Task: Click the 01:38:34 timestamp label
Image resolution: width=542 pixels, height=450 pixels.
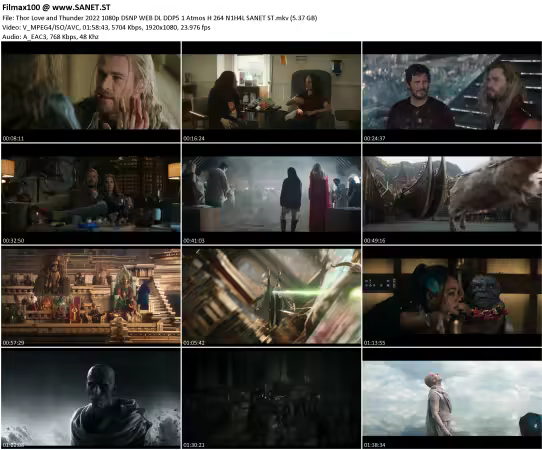Action: [374, 445]
